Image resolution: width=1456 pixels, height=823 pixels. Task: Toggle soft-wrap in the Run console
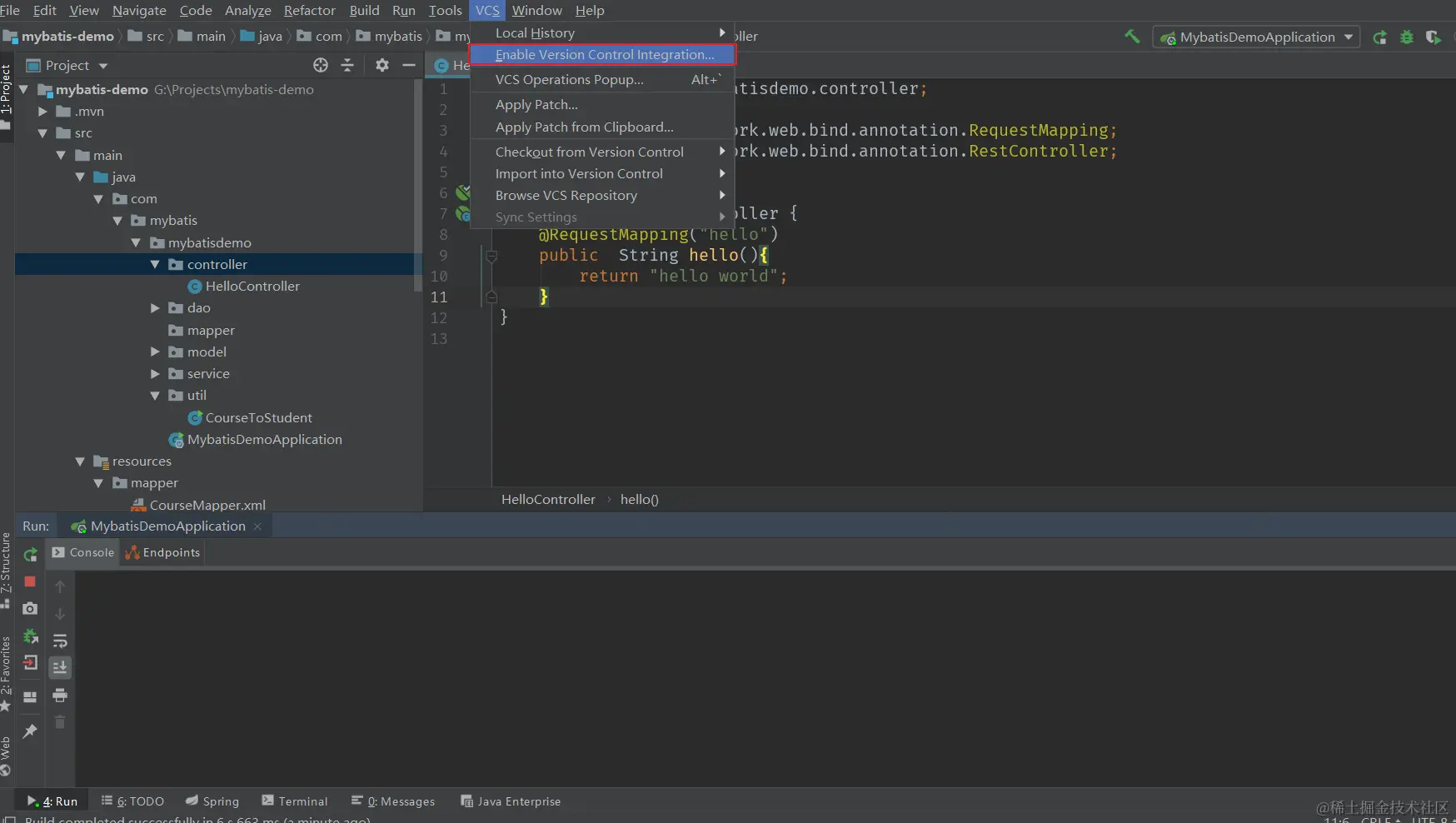coord(60,641)
